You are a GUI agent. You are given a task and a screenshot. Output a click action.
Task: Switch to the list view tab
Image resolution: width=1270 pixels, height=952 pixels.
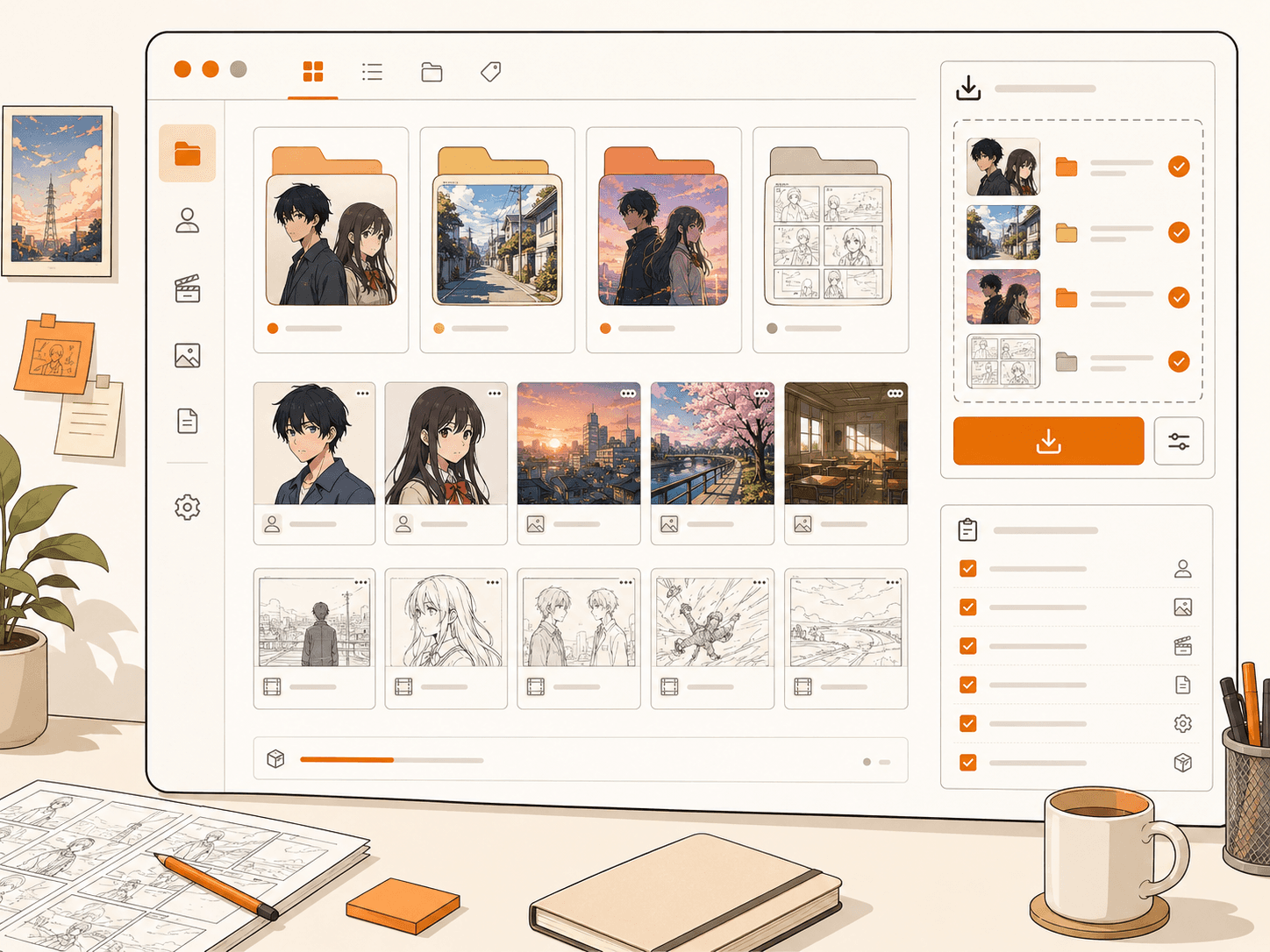click(372, 72)
